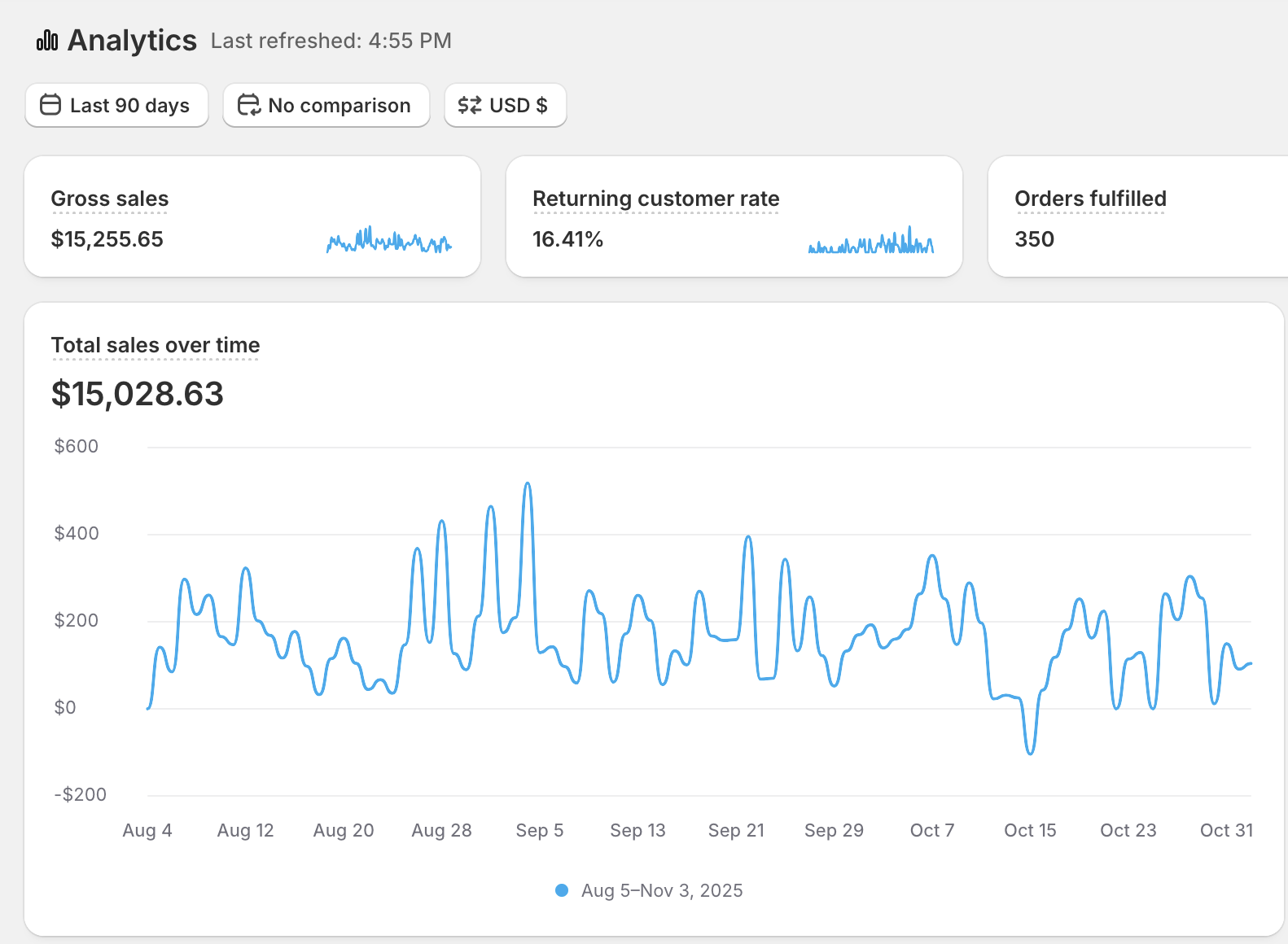Open the Last 90 days date range picker
Screen dimensions: 1288x944
(x=116, y=105)
